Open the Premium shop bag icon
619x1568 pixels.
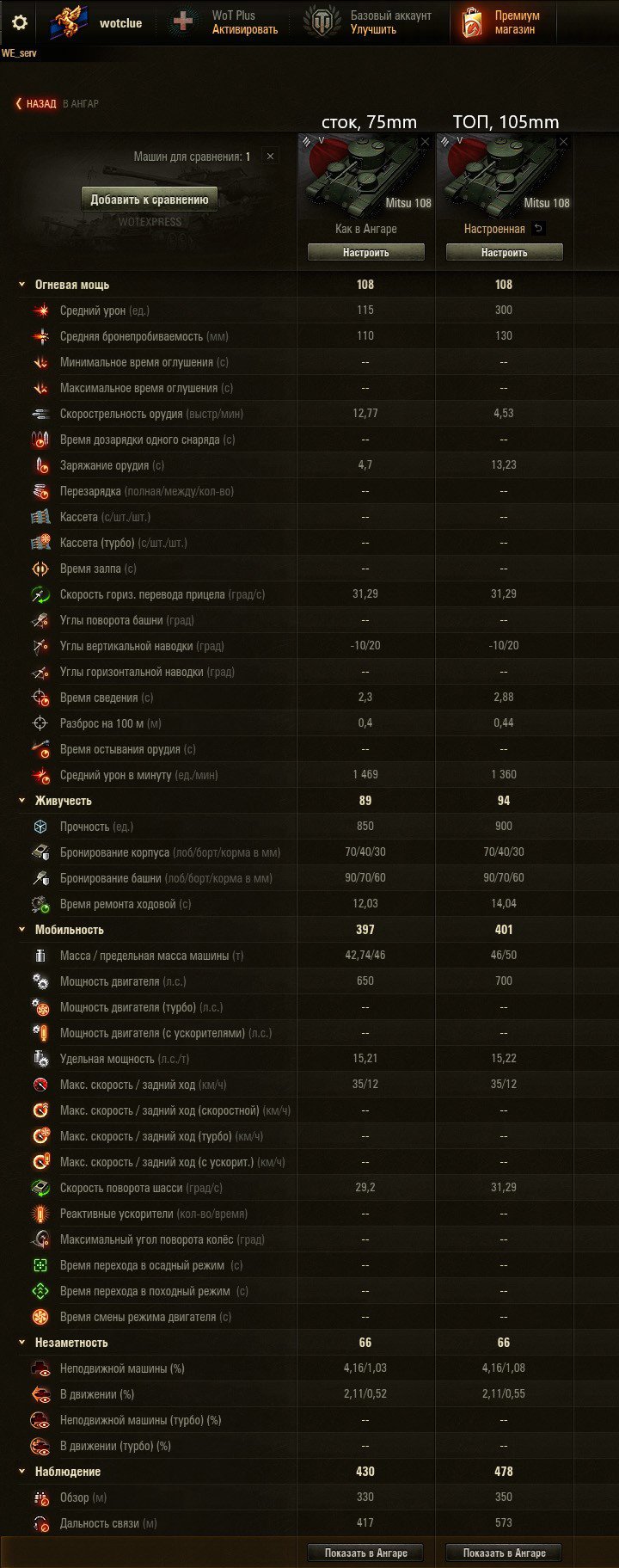[471, 22]
